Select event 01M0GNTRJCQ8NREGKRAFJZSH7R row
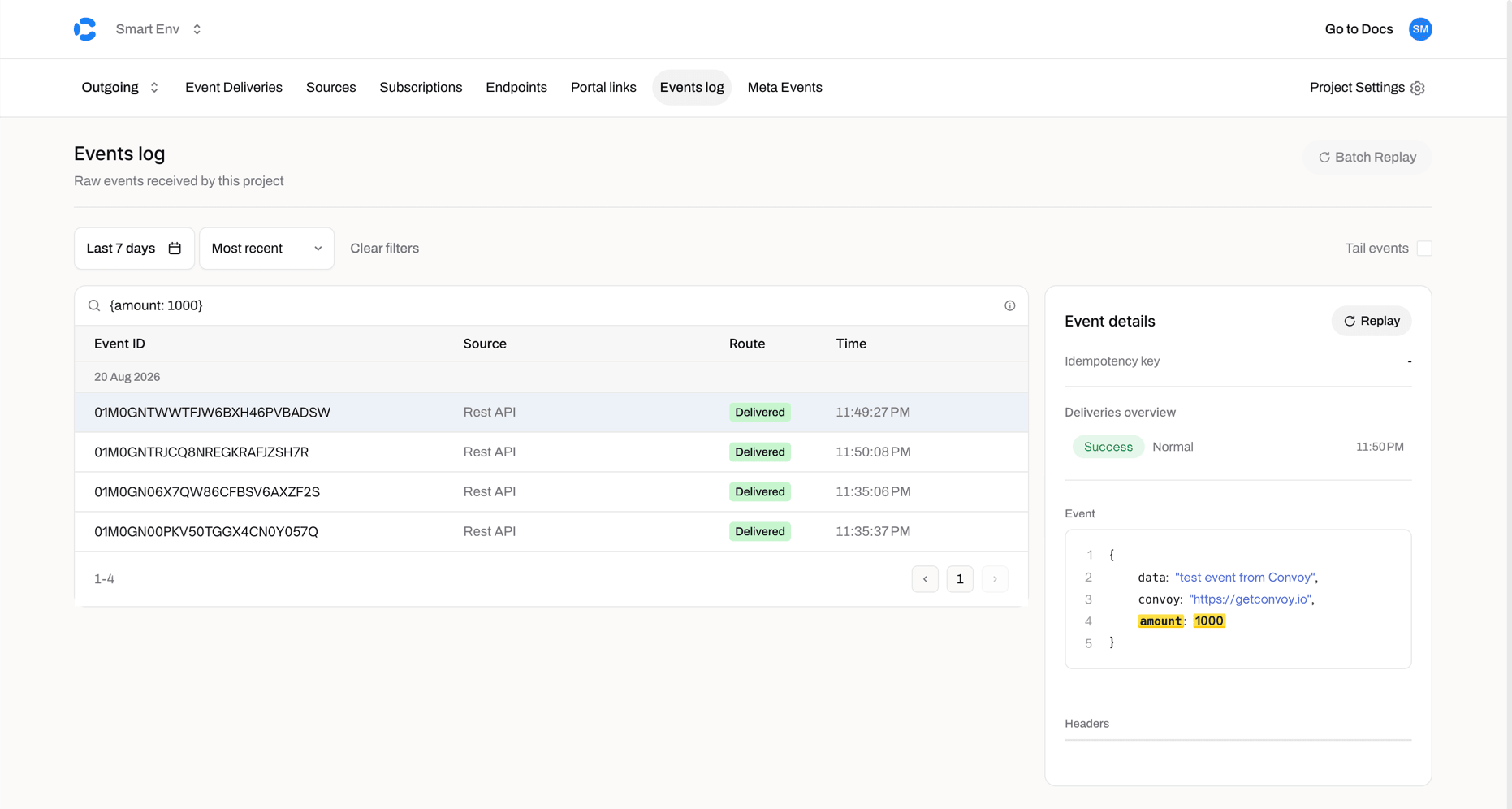1512x809 pixels. pyautogui.click(x=551, y=452)
